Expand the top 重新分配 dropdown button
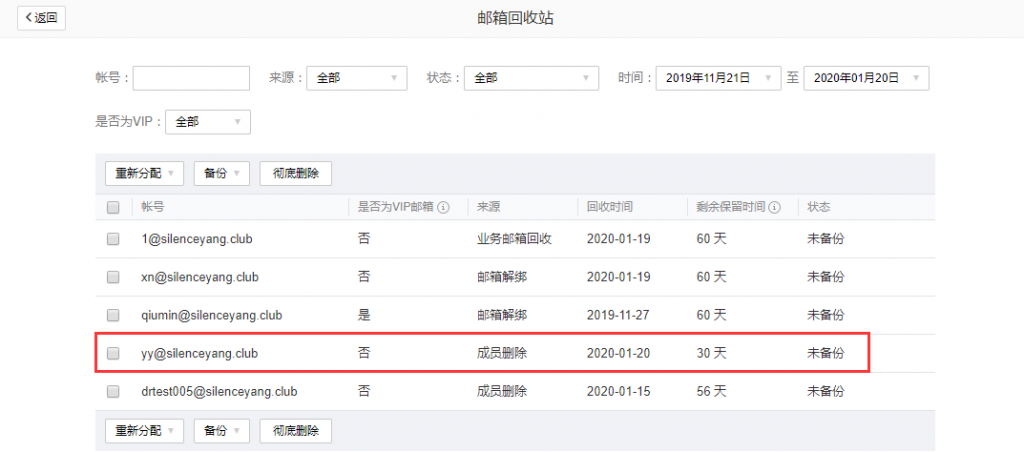This screenshot has width=1024, height=452. click(144, 173)
